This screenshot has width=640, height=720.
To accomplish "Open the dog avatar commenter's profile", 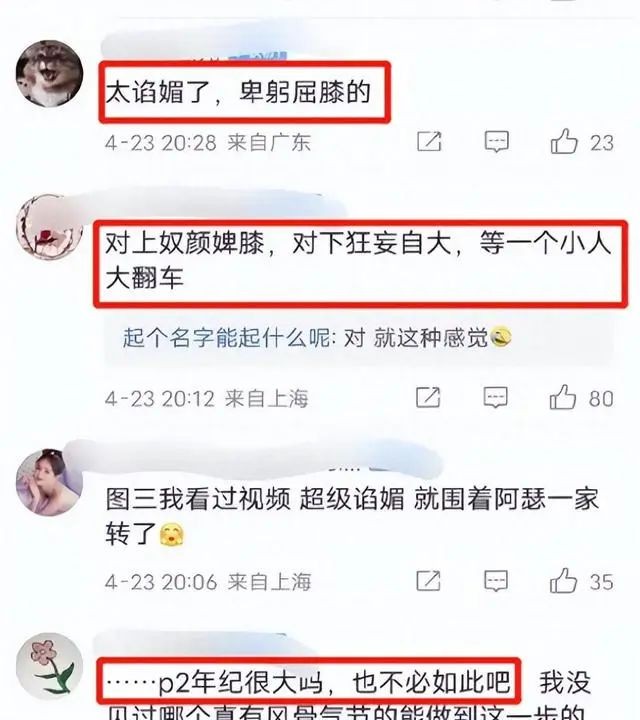I will coord(49,73).
